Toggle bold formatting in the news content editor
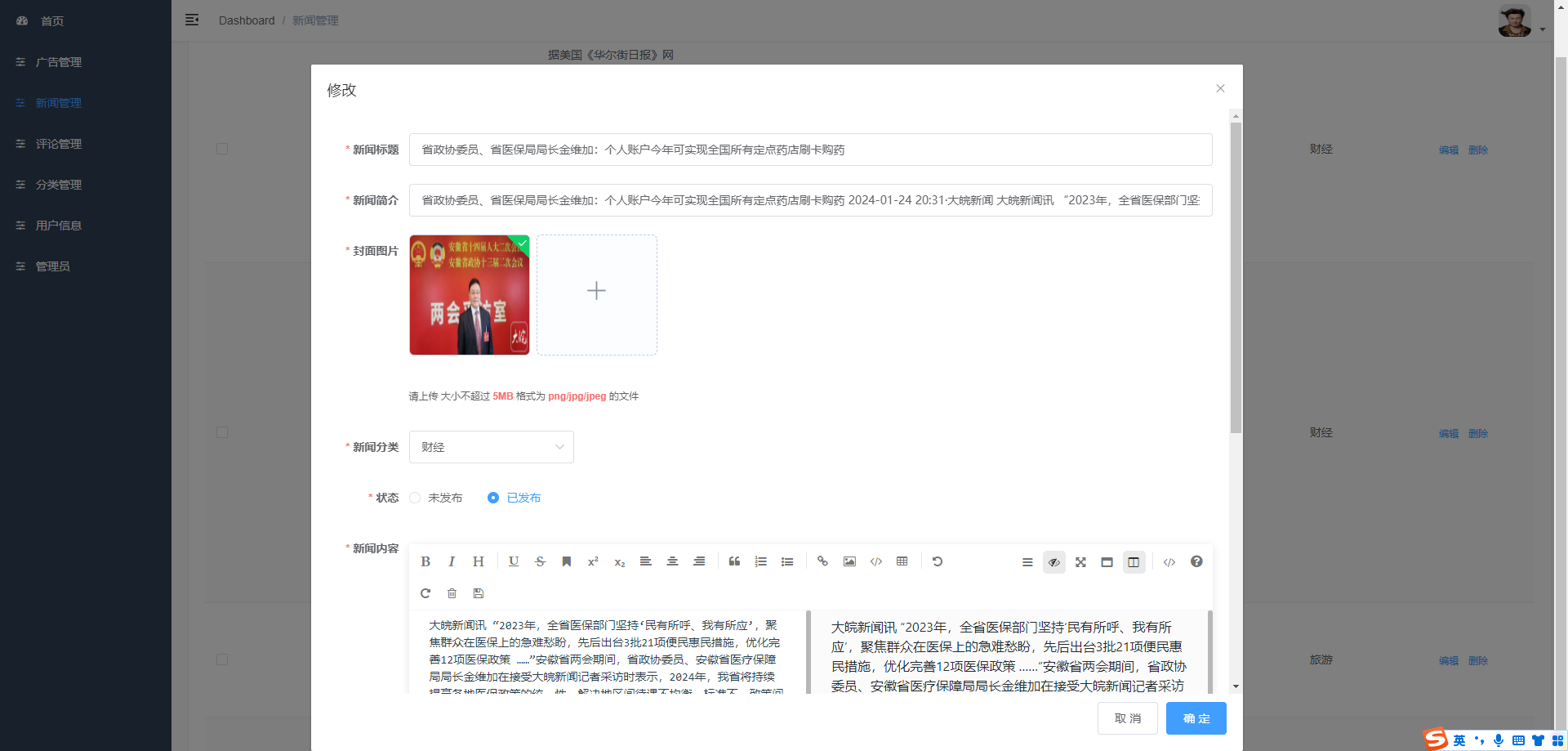 [x=425, y=561]
